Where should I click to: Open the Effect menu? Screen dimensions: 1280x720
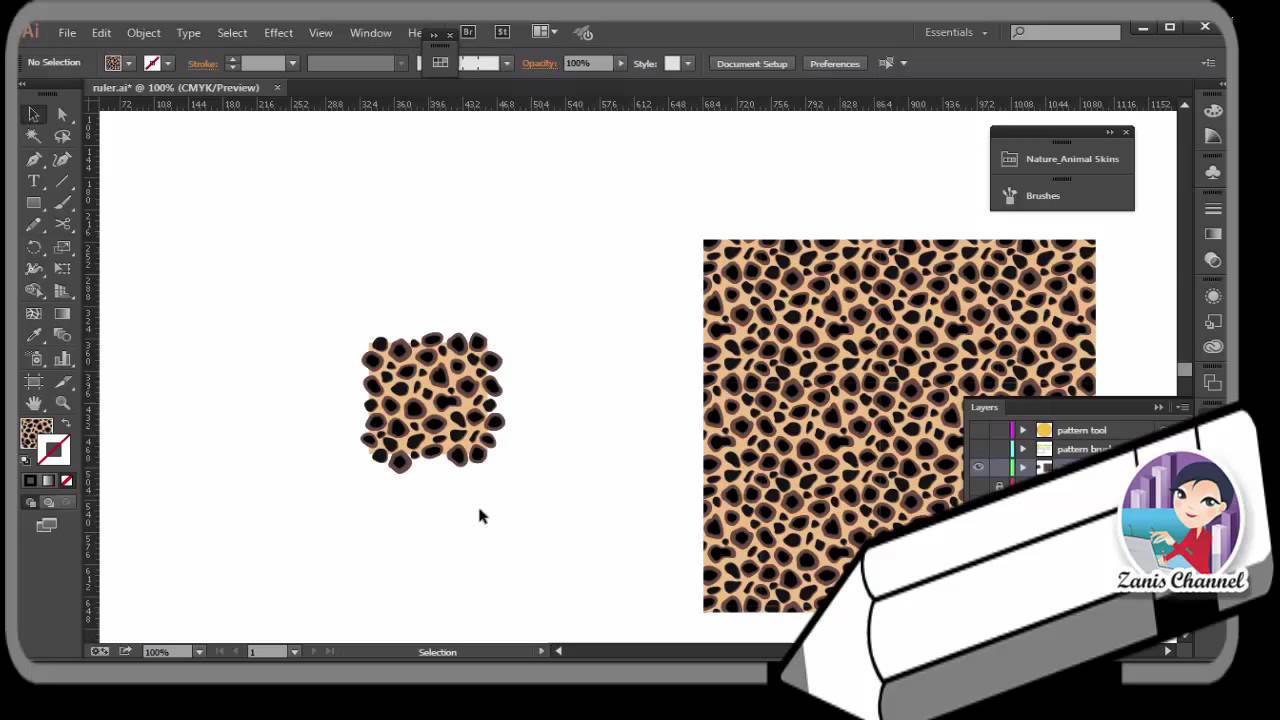click(278, 33)
